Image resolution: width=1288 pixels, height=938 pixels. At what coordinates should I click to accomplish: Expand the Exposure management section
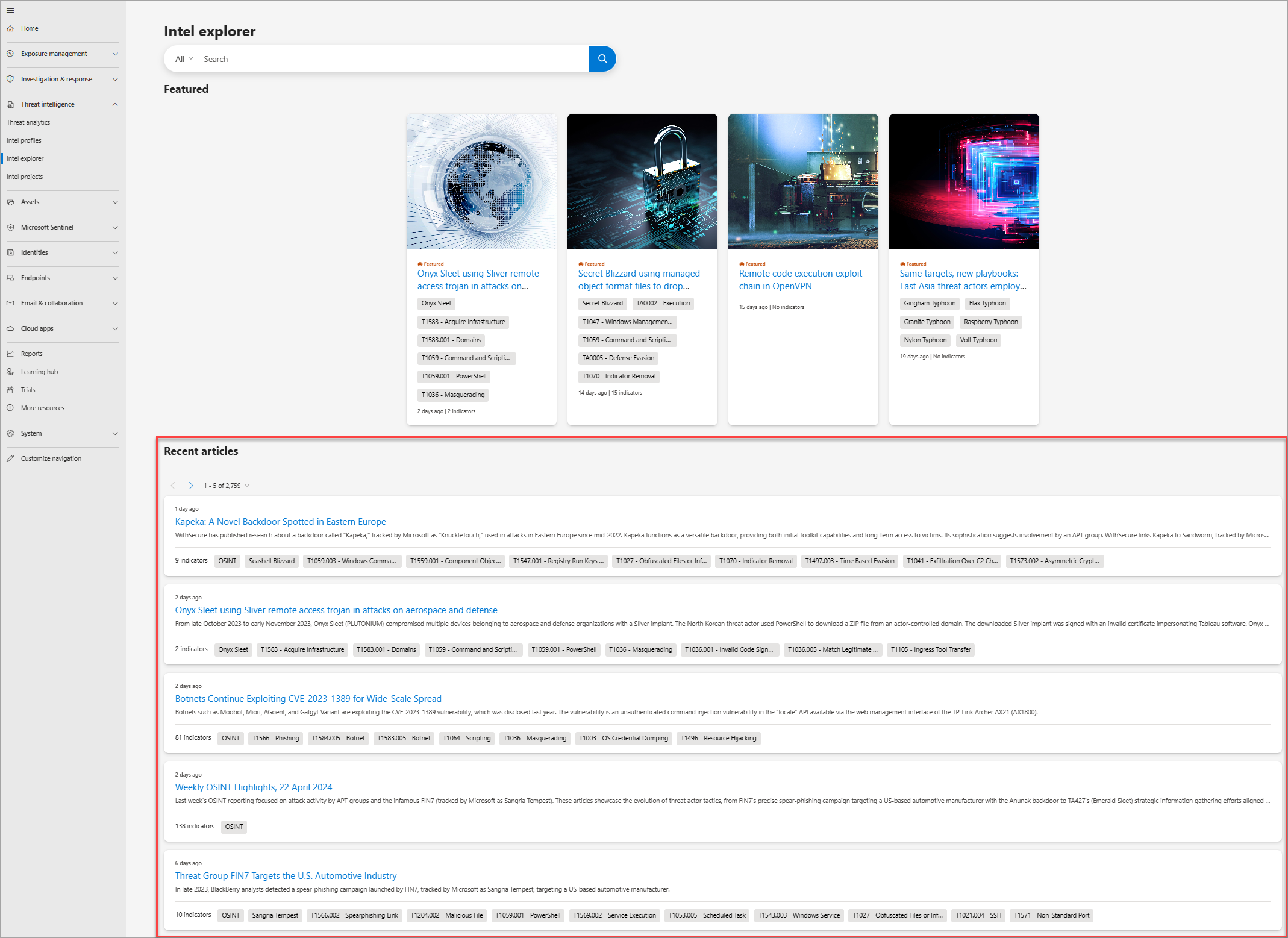115,54
